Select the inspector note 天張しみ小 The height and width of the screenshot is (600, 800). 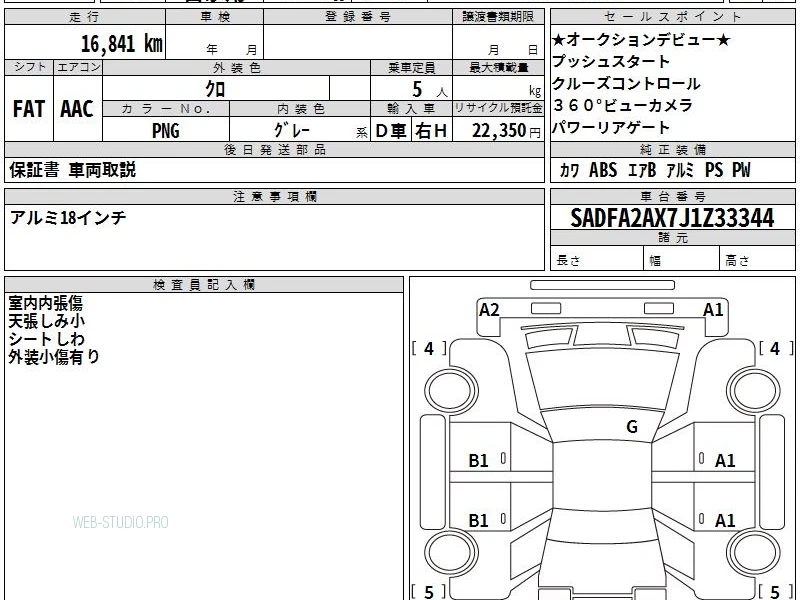pyautogui.click(x=46, y=321)
